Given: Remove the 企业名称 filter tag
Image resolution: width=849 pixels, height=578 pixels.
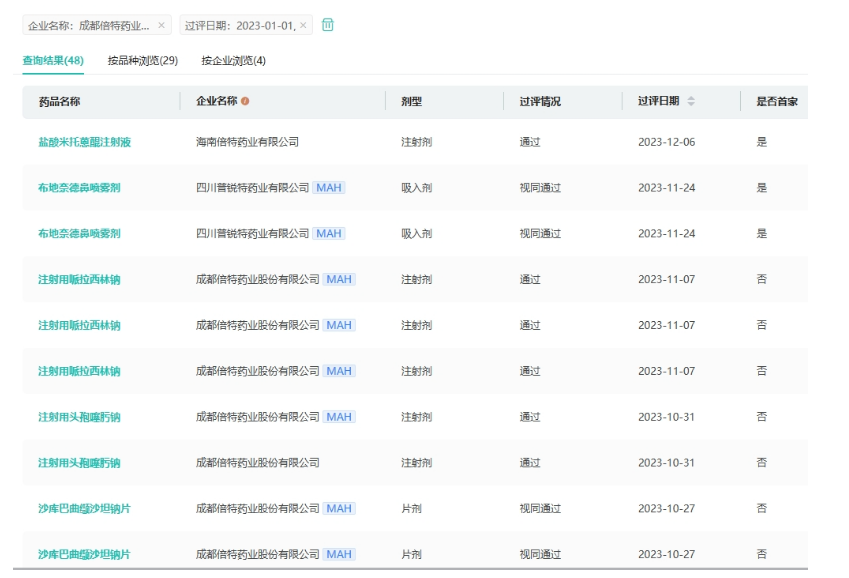Looking at the screenshot, I should pos(162,26).
